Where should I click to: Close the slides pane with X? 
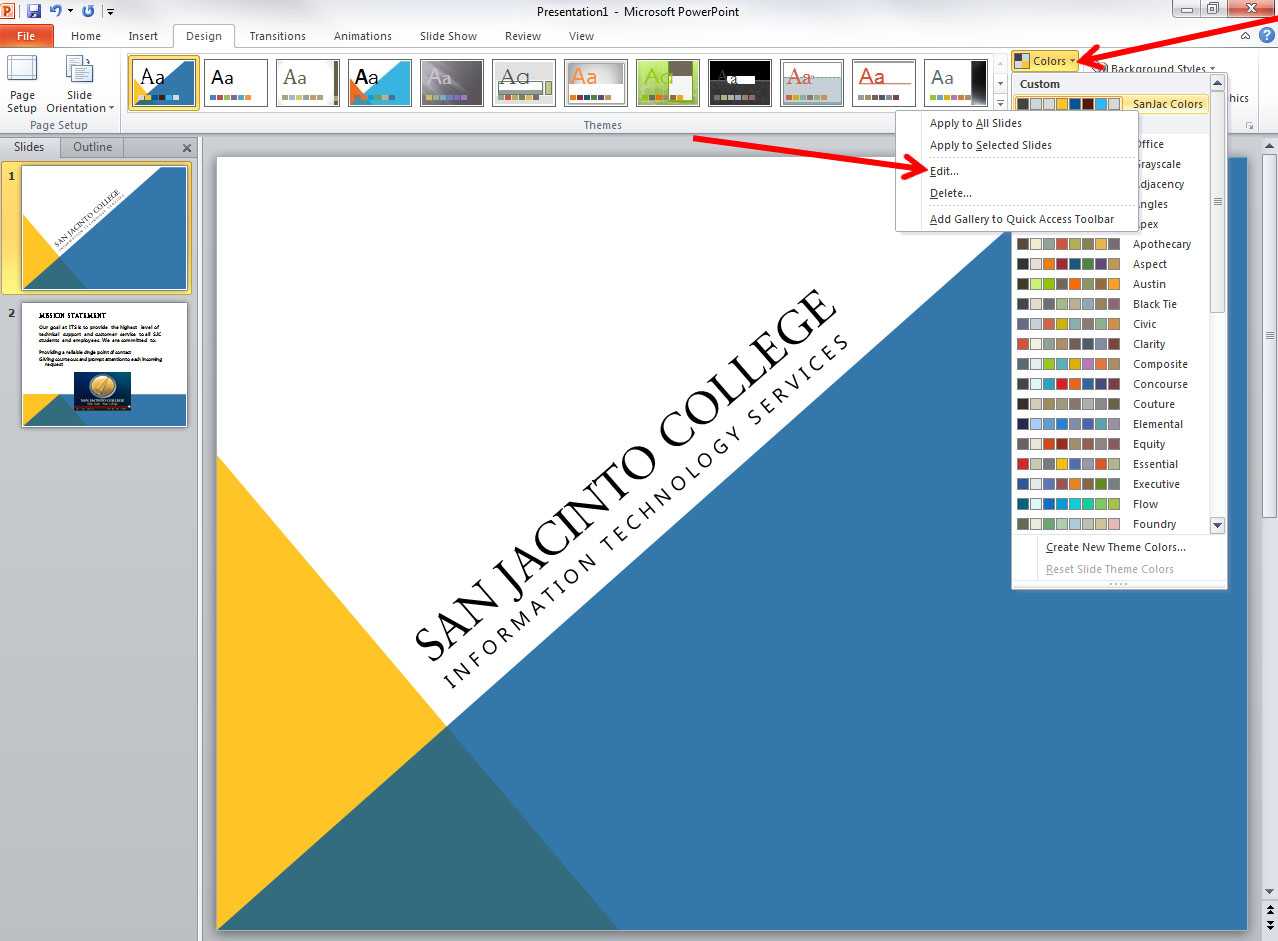pyautogui.click(x=187, y=148)
